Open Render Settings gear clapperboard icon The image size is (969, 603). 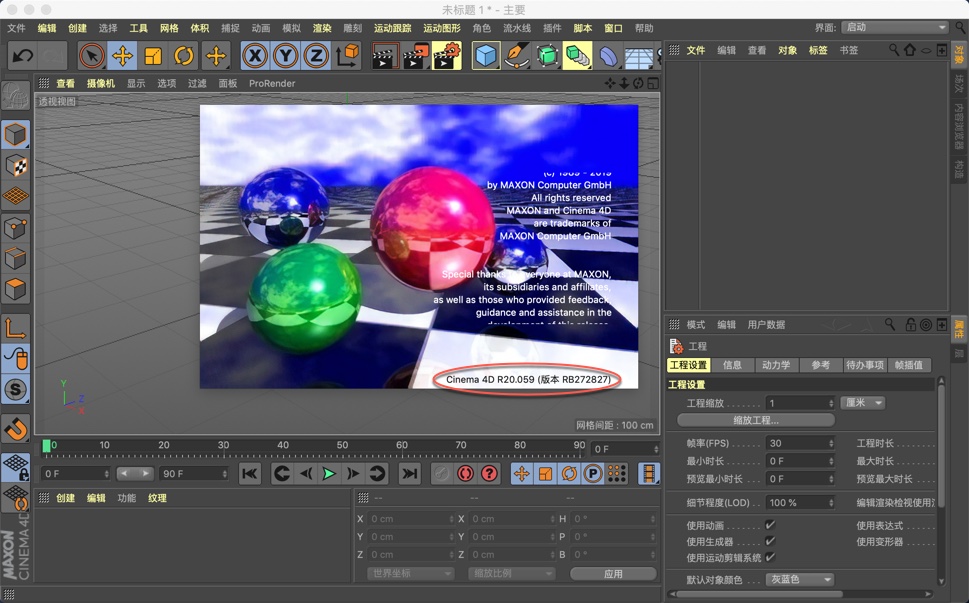[x=447, y=56]
